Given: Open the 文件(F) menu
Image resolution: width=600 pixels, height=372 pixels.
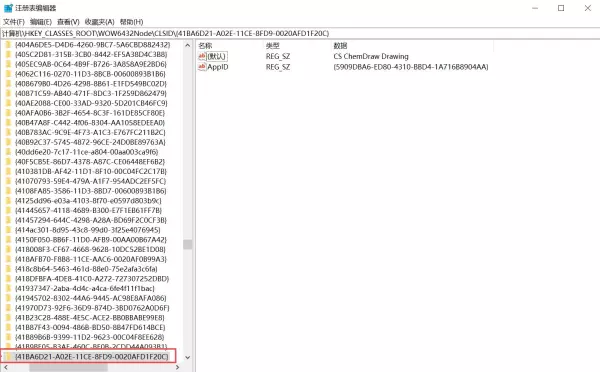Looking at the screenshot, I should (14, 22).
